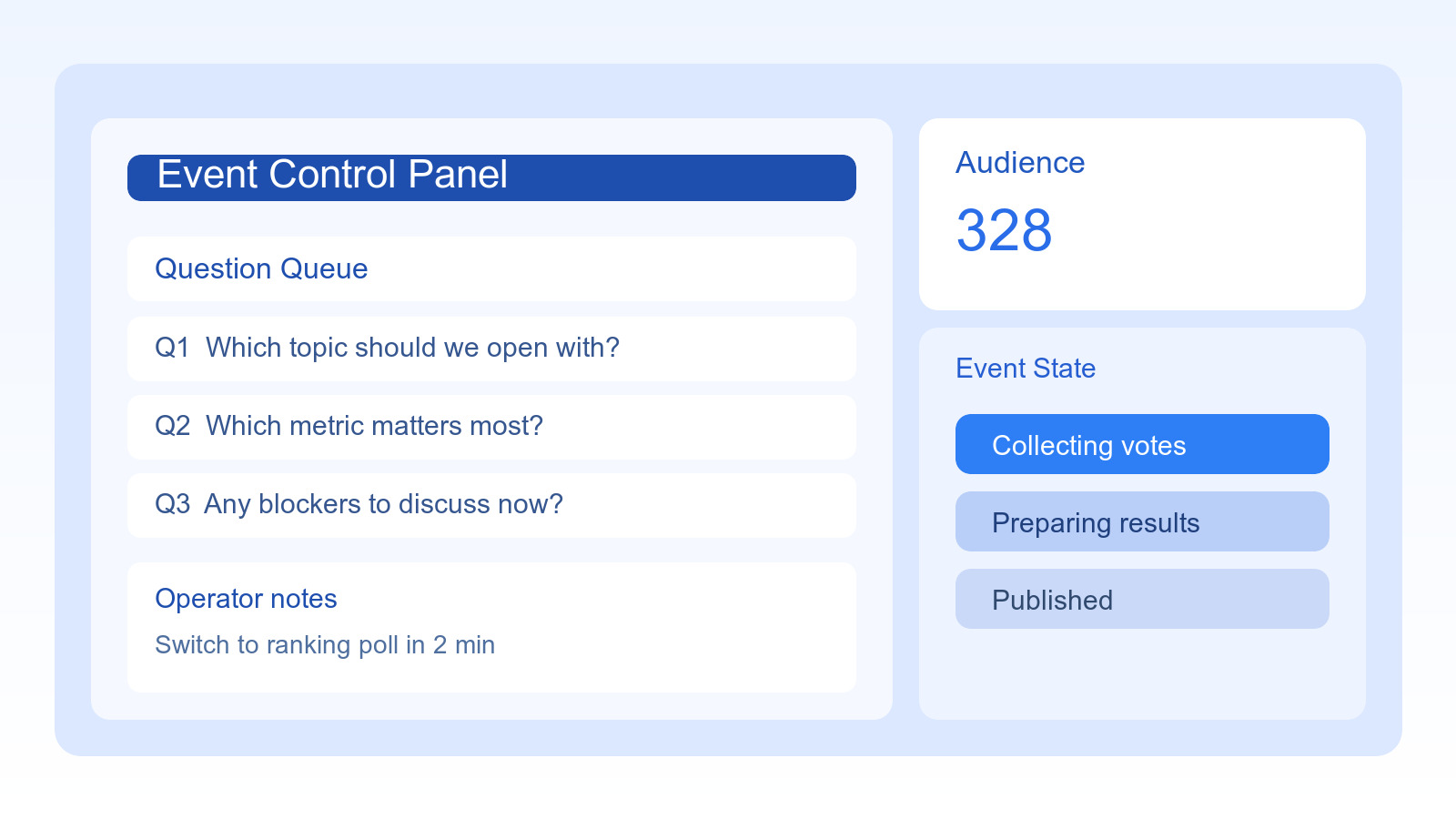Click the audience count 328
1456x819 pixels.
point(1004,230)
